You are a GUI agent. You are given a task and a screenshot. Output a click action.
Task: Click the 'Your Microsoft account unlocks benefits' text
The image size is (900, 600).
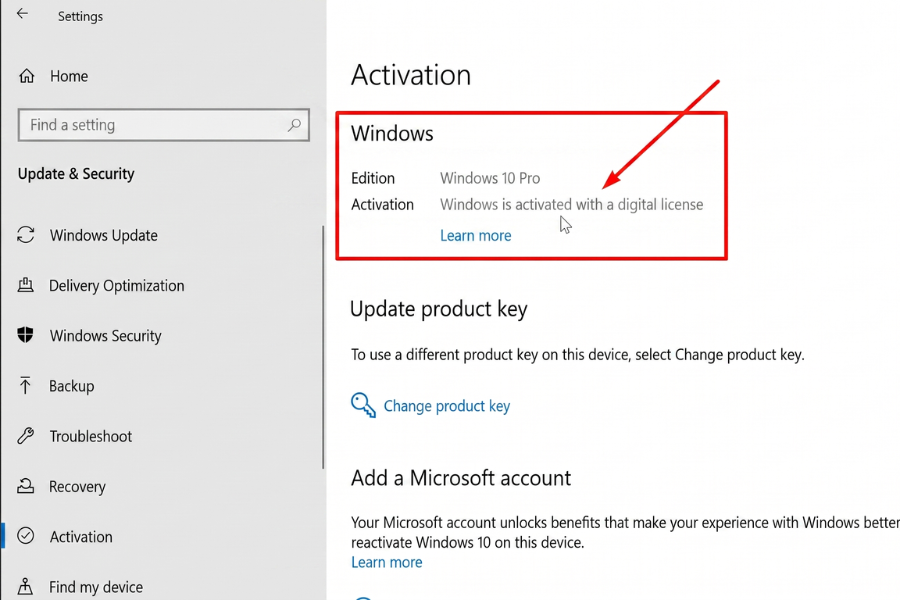pyautogui.click(x=625, y=532)
